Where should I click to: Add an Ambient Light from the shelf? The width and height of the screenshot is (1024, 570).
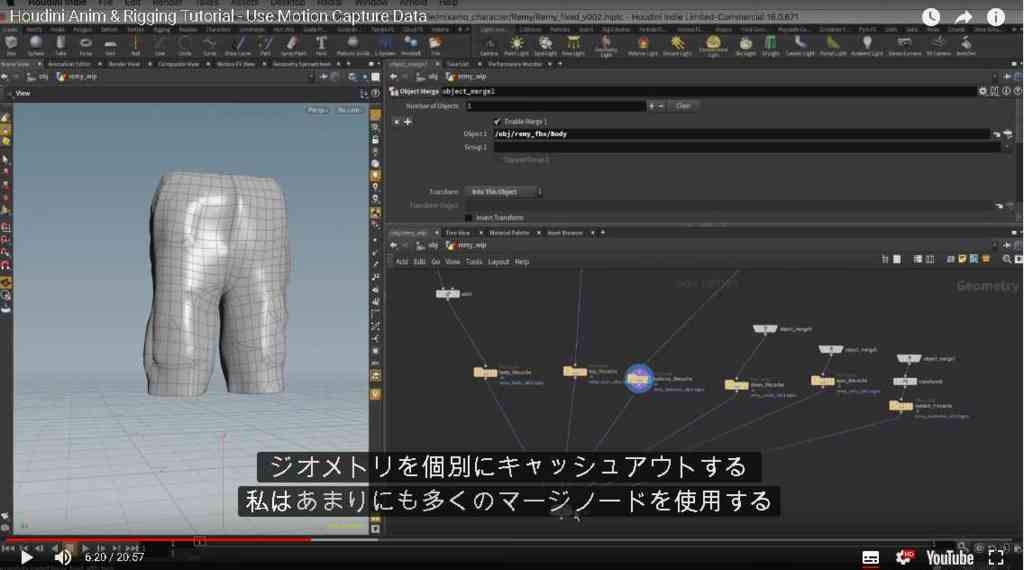(867, 45)
